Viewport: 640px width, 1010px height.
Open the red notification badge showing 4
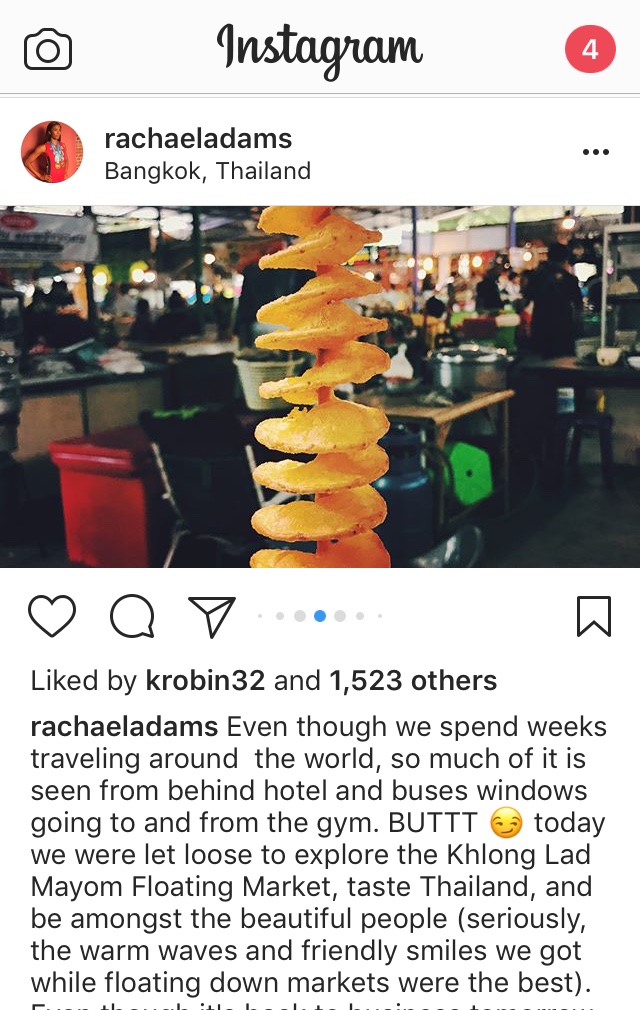pos(590,49)
